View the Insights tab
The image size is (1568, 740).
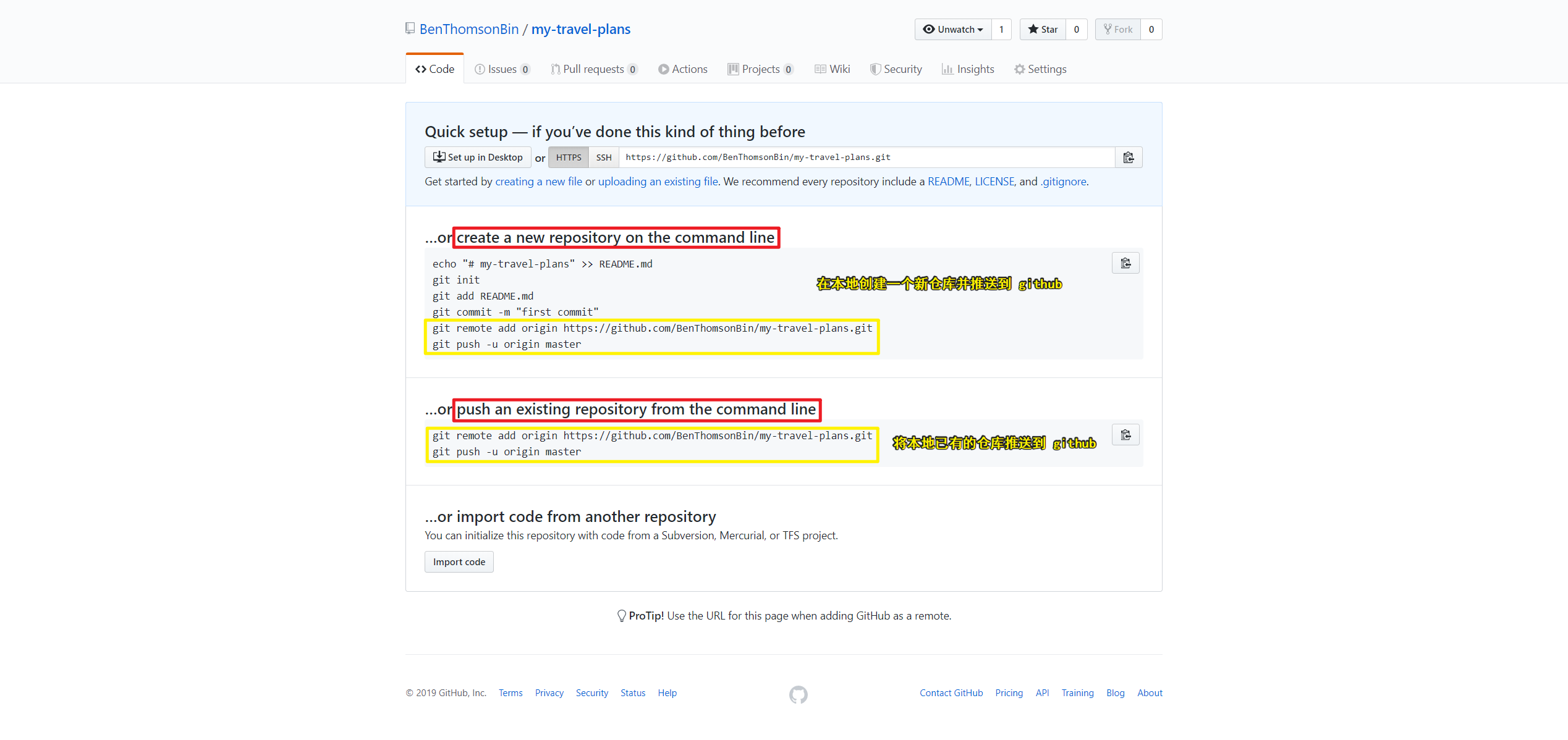(x=968, y=69)
